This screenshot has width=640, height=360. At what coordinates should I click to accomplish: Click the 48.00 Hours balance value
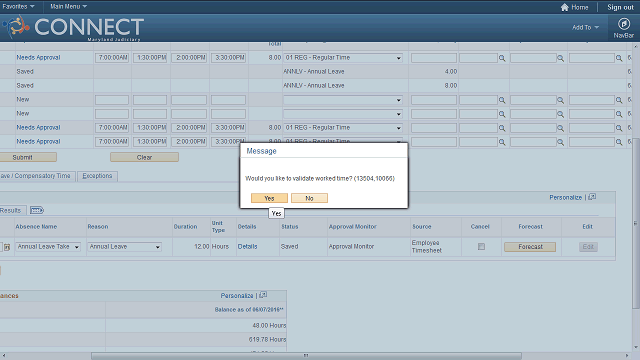(269, 325)
